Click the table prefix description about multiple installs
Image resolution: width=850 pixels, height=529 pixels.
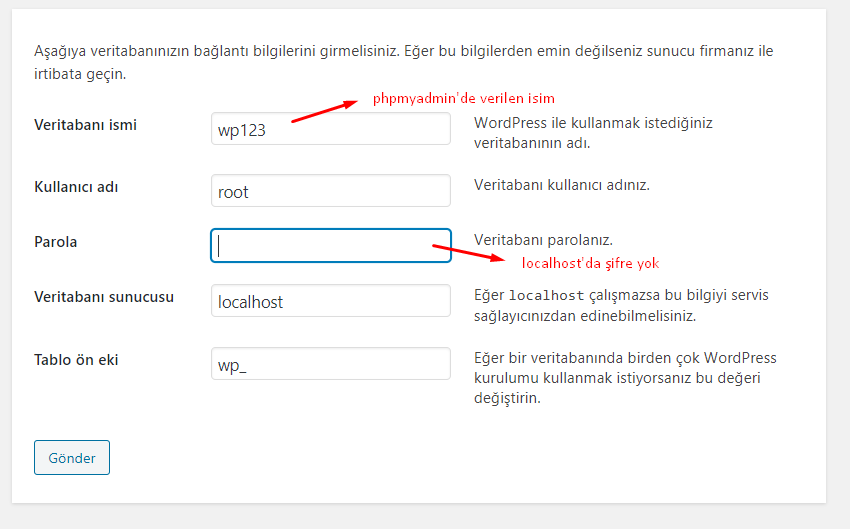(x=625, y=377)
